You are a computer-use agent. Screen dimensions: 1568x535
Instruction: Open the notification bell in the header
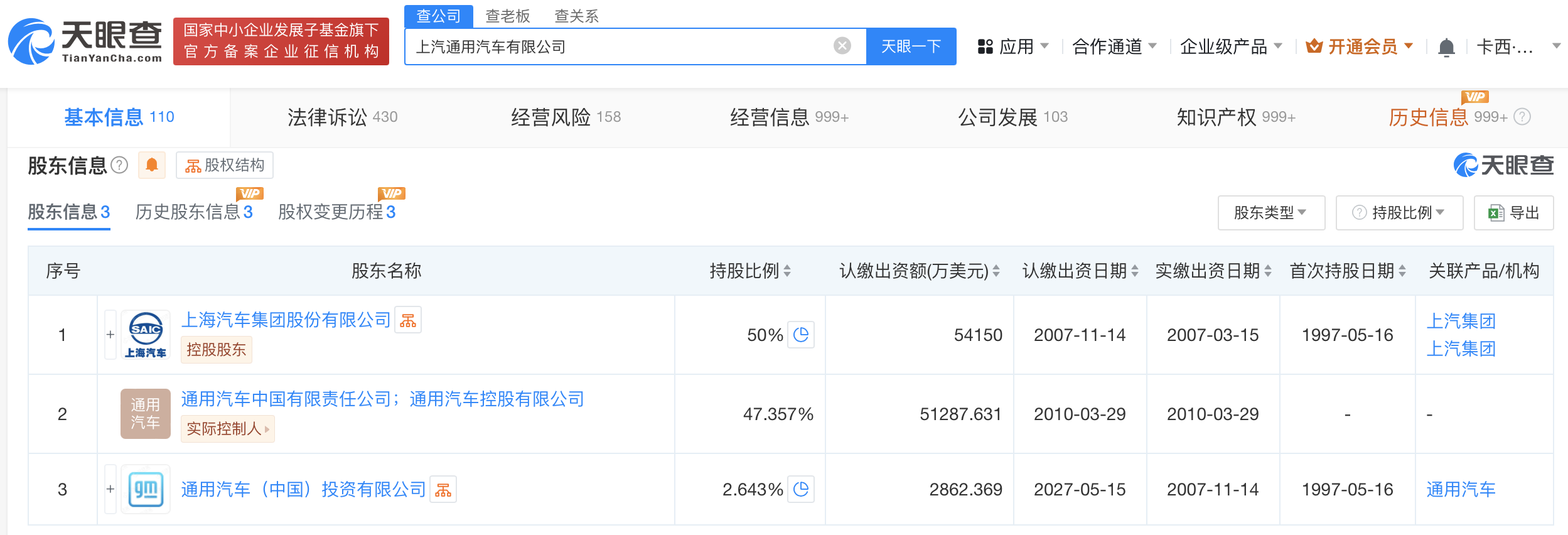(x=1446, y=47)
